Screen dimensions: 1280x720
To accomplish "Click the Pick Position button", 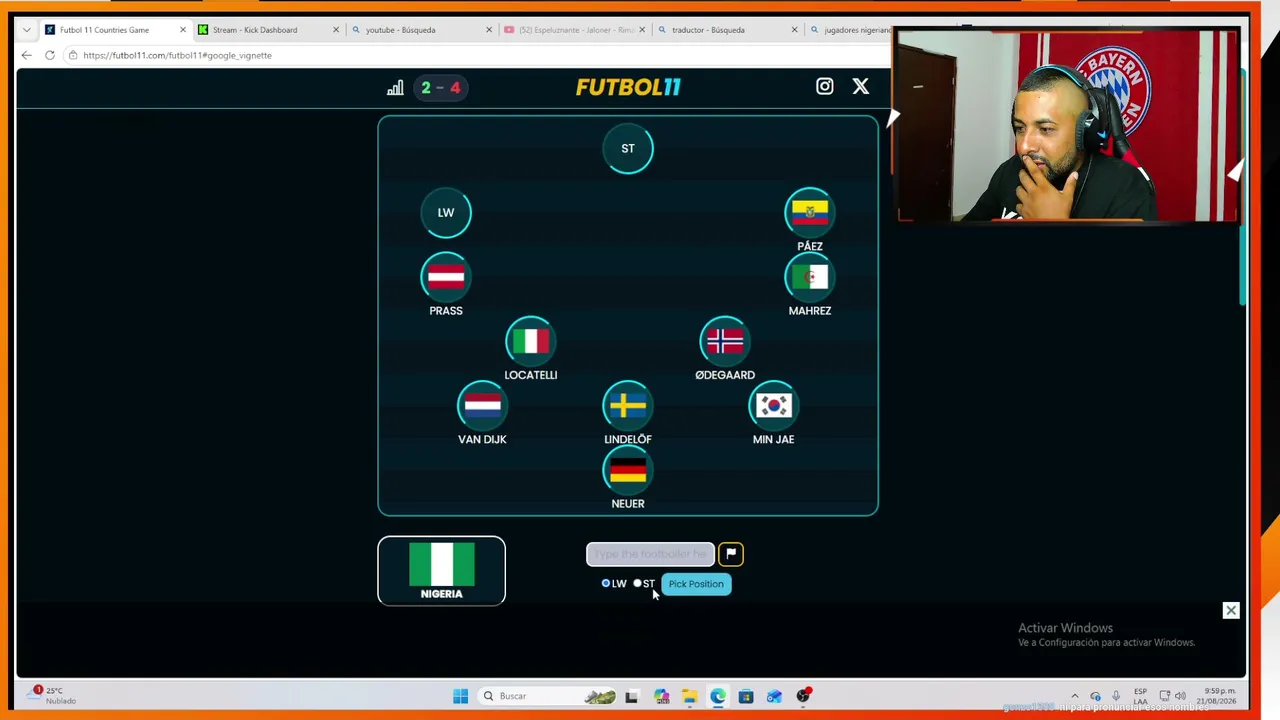I will [x=696, y=584].
